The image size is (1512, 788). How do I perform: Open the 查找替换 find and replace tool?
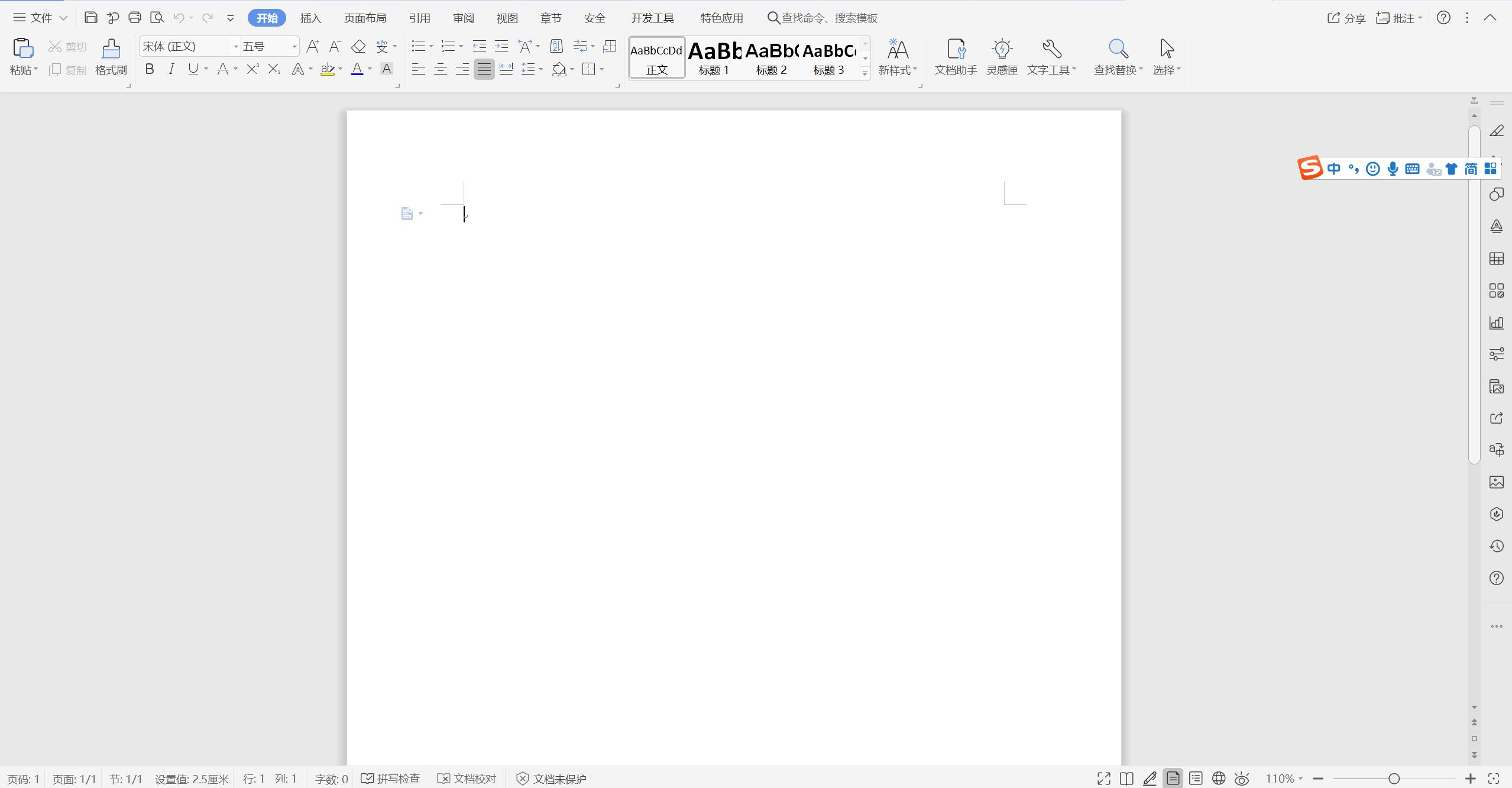(1116, 57)
